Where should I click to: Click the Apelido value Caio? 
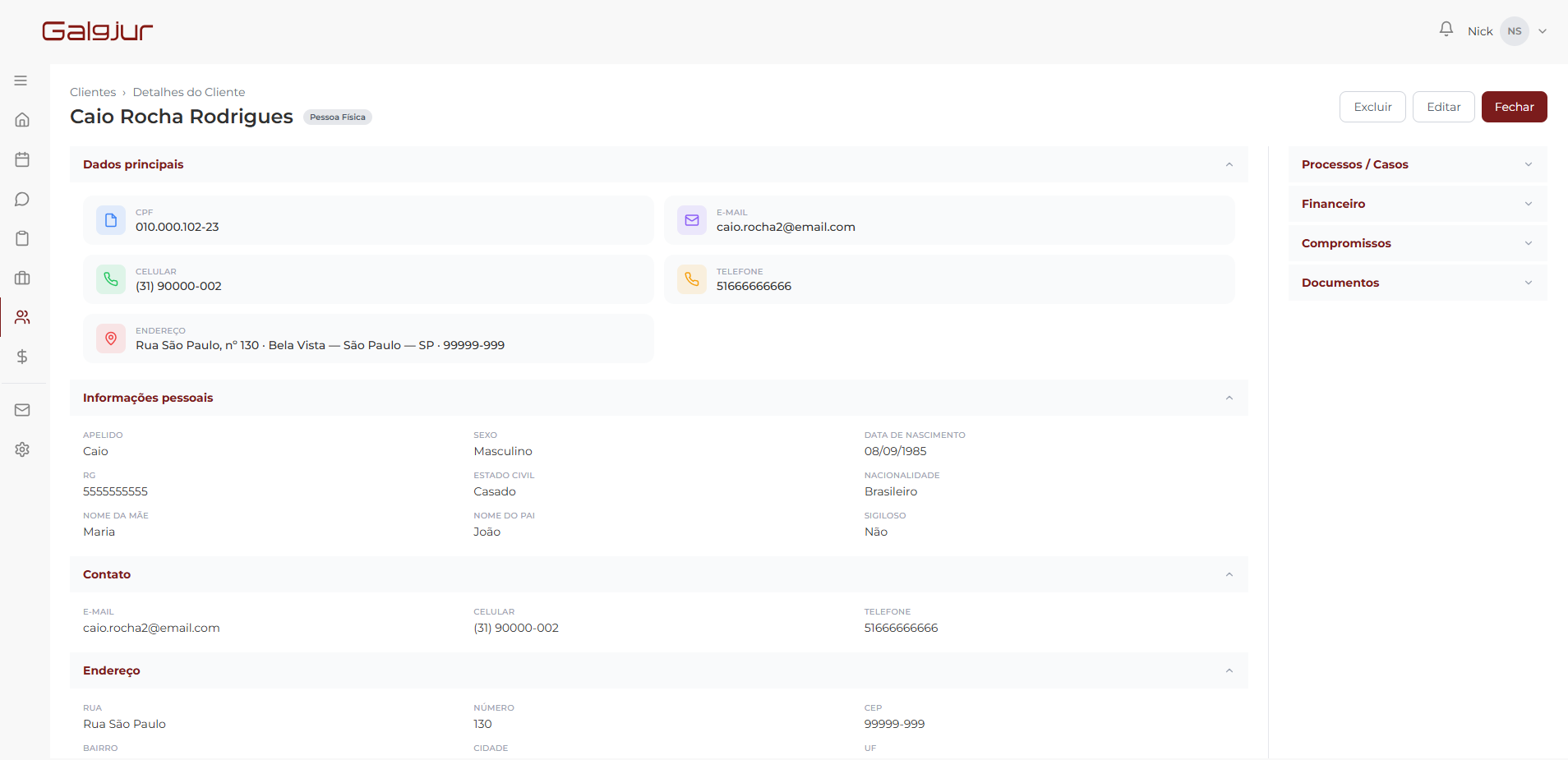click(95, 451)
